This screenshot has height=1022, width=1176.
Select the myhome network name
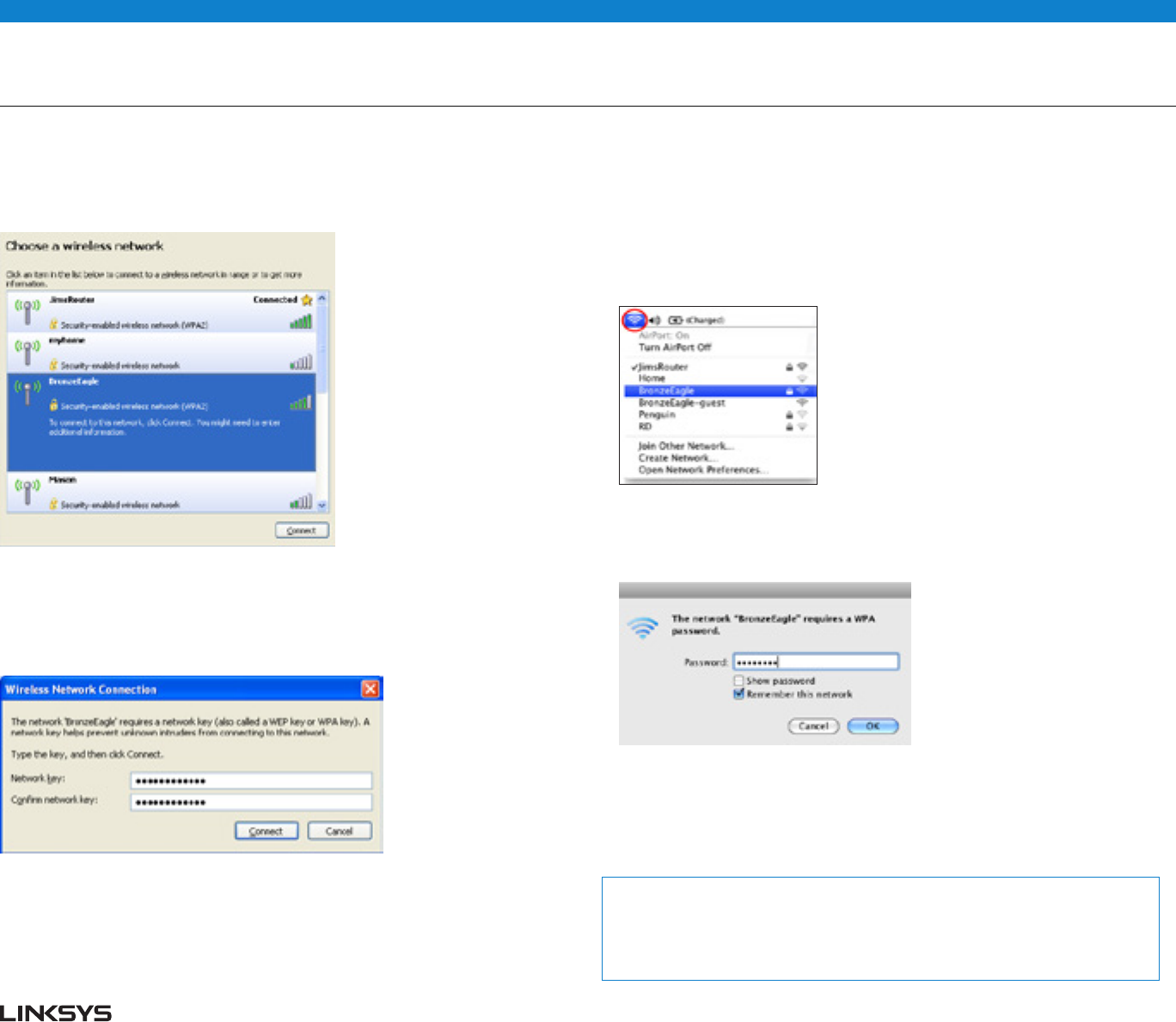[66, 340]
